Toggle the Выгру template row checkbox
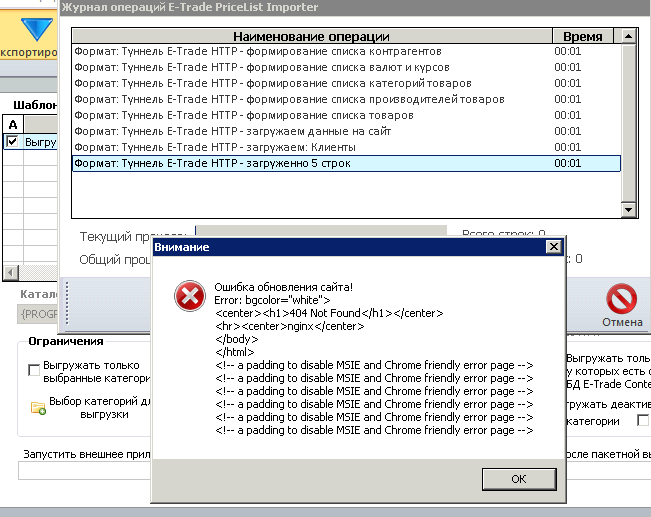 pyautogui.click(x=12, y=141)
